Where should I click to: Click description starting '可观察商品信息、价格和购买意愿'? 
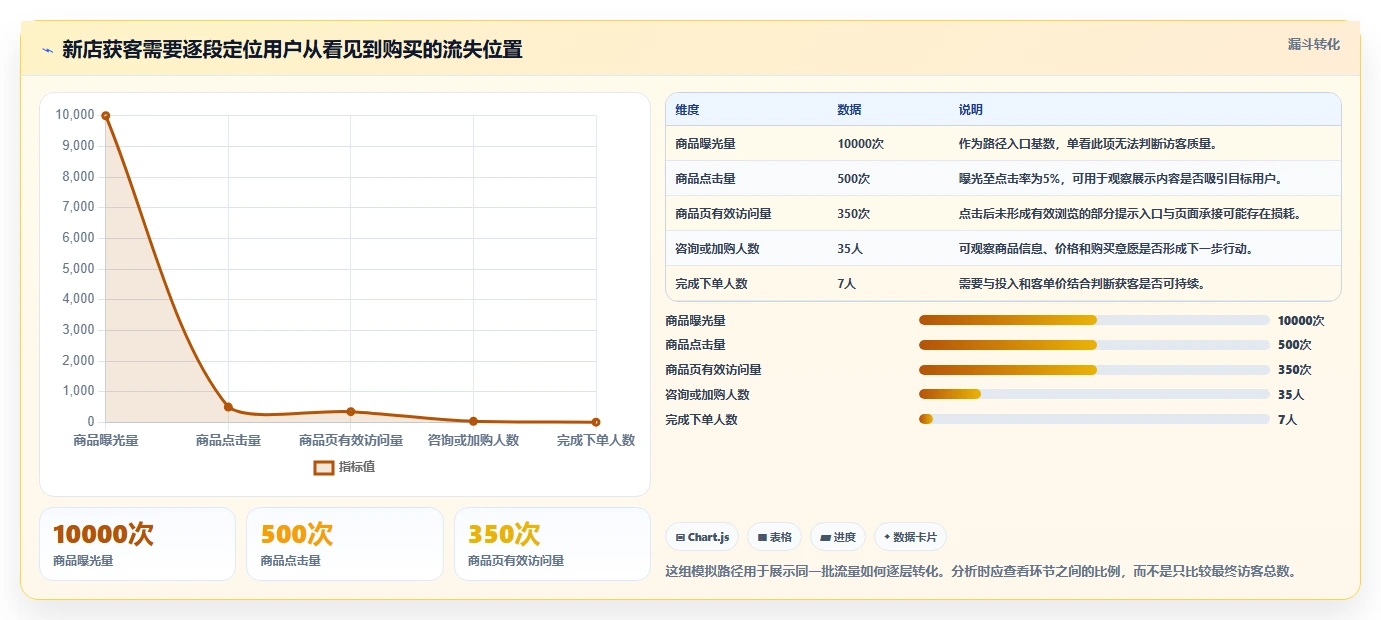click(x=1106, y=249)
